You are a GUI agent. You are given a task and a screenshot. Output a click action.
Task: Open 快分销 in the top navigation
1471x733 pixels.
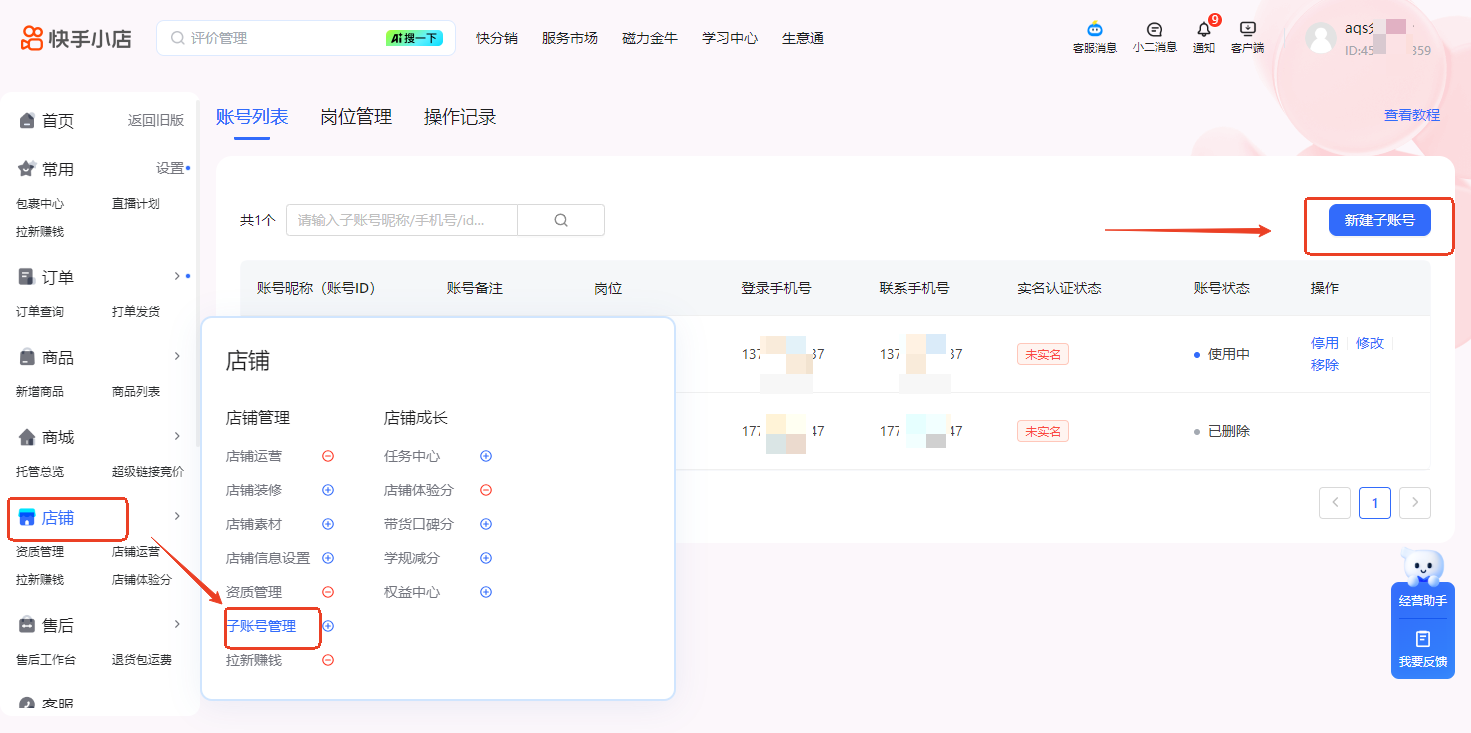tap(497, 38)
